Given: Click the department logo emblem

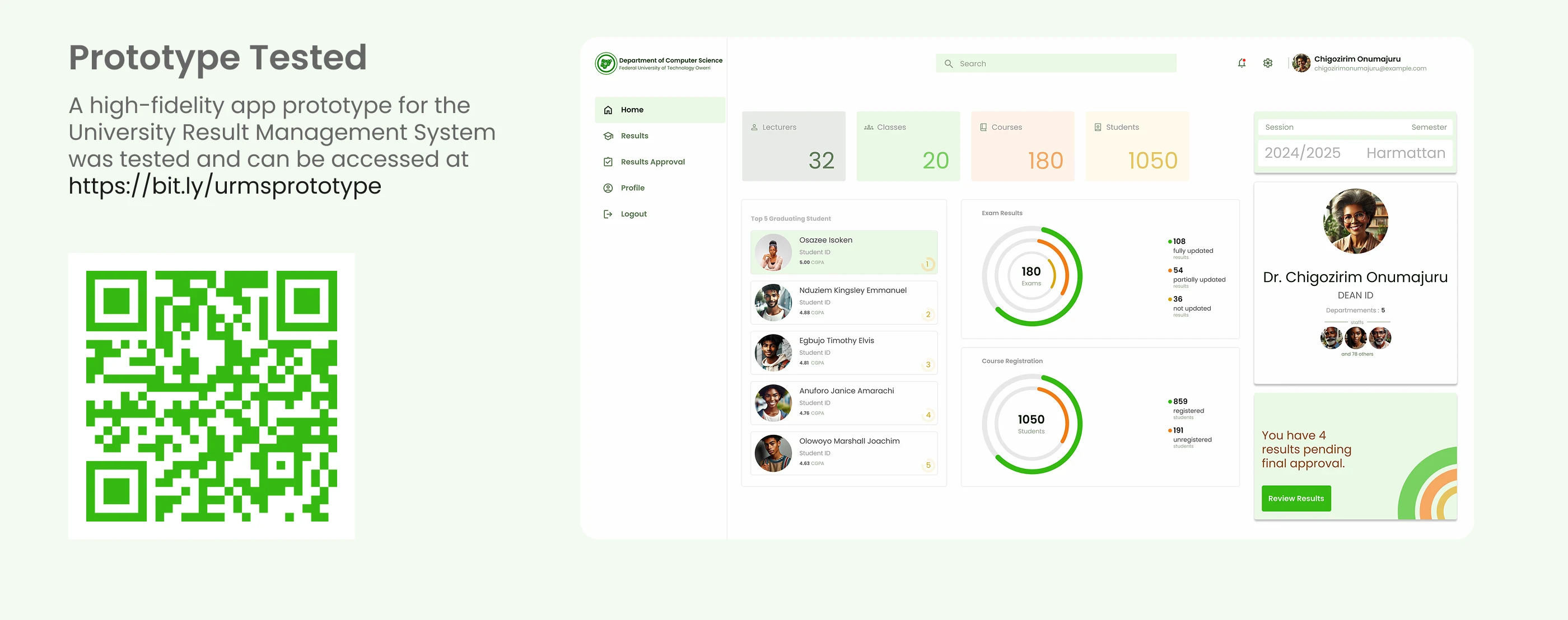Looking at the screenshot, I should (x=606, y=63).
